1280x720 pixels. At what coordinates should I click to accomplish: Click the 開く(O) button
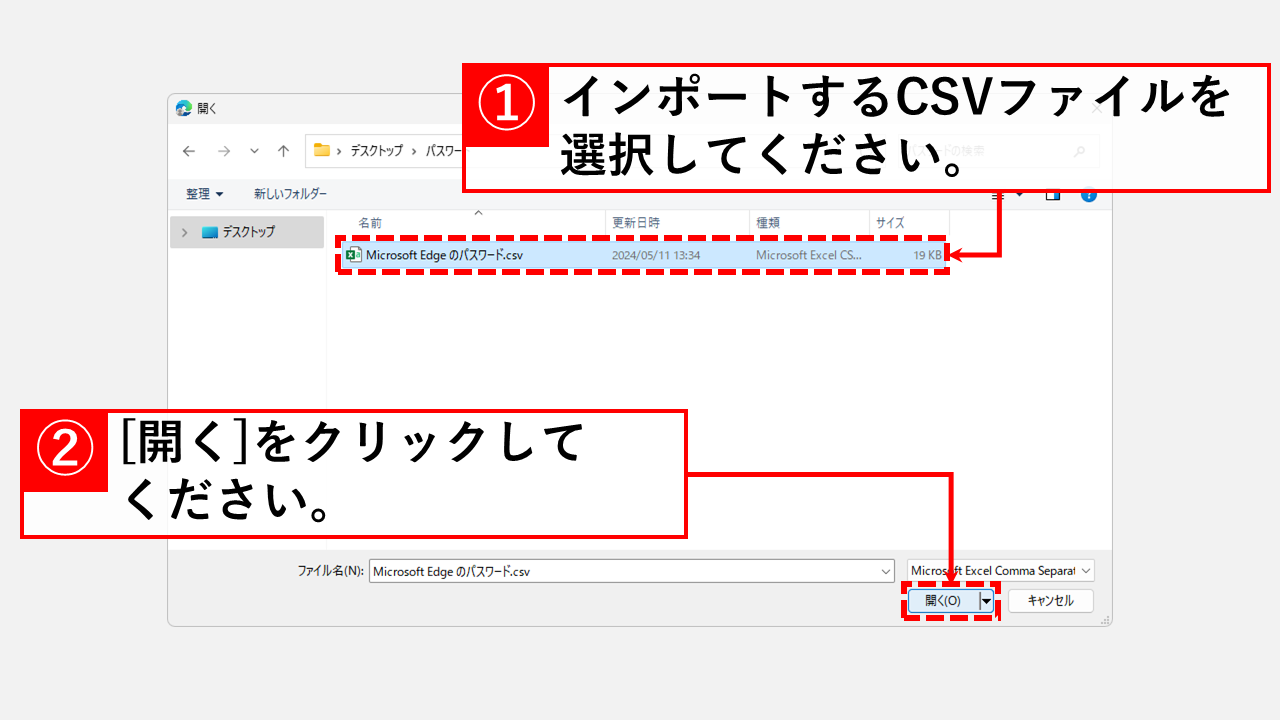tap(943, 601)
